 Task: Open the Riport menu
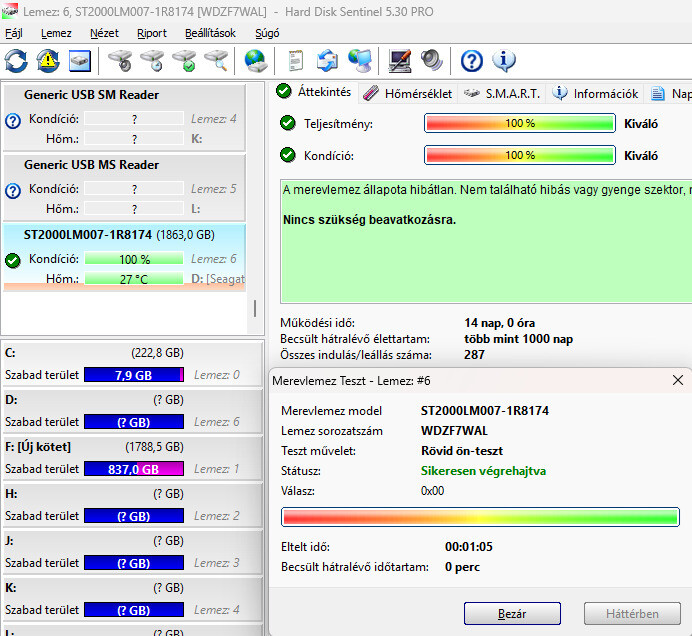pos(152,33)
